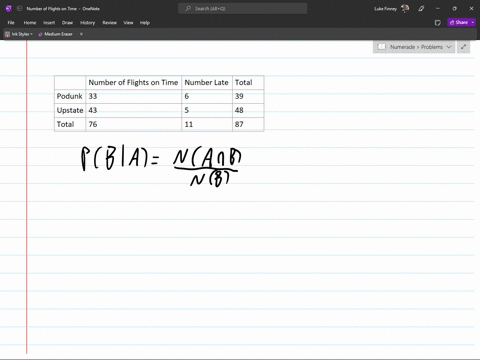Switch to the Insert tab
The width and height of the screenshot is (480, 360).
(x=49, y=23)
